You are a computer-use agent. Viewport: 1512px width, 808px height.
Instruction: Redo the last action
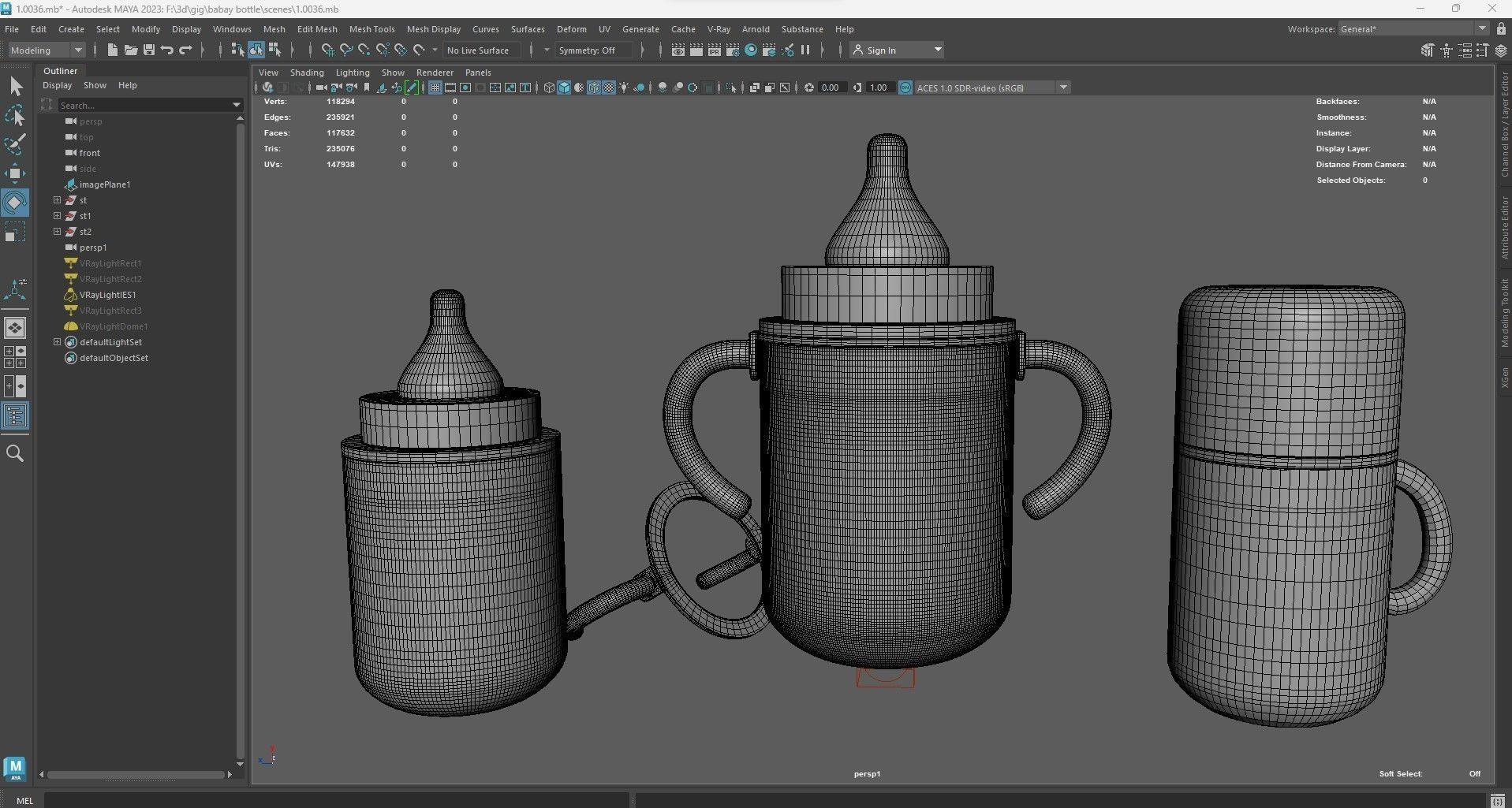(185, 50)
